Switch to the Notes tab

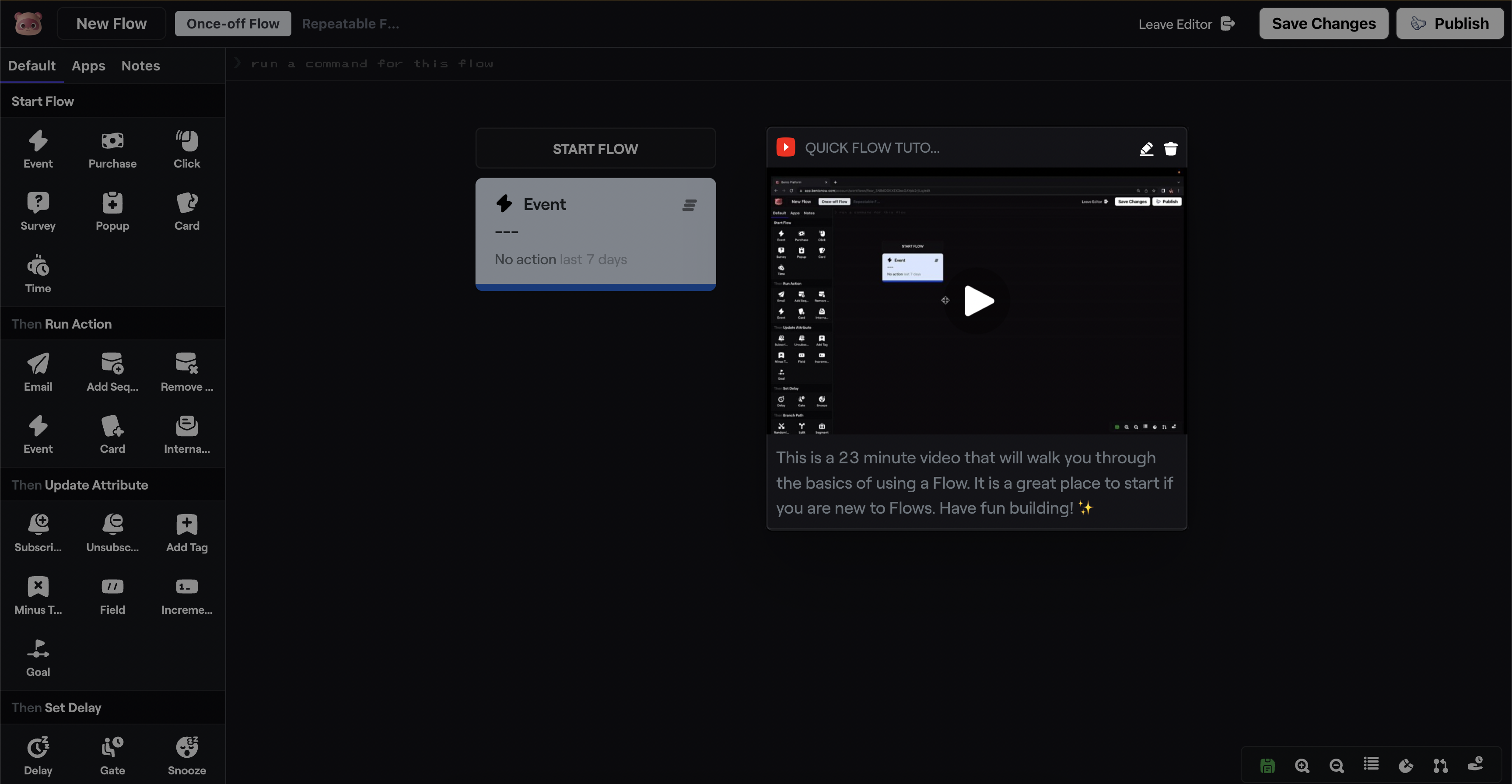click(x=140, y=66)
